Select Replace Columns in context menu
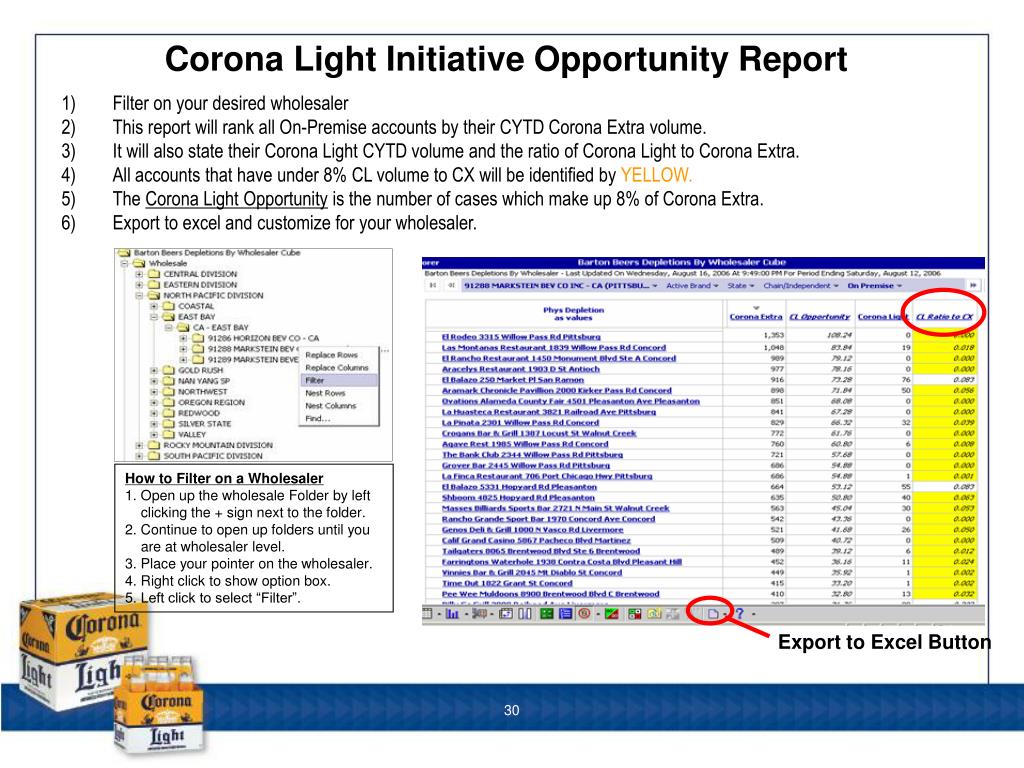 click(x=337, y=368)
